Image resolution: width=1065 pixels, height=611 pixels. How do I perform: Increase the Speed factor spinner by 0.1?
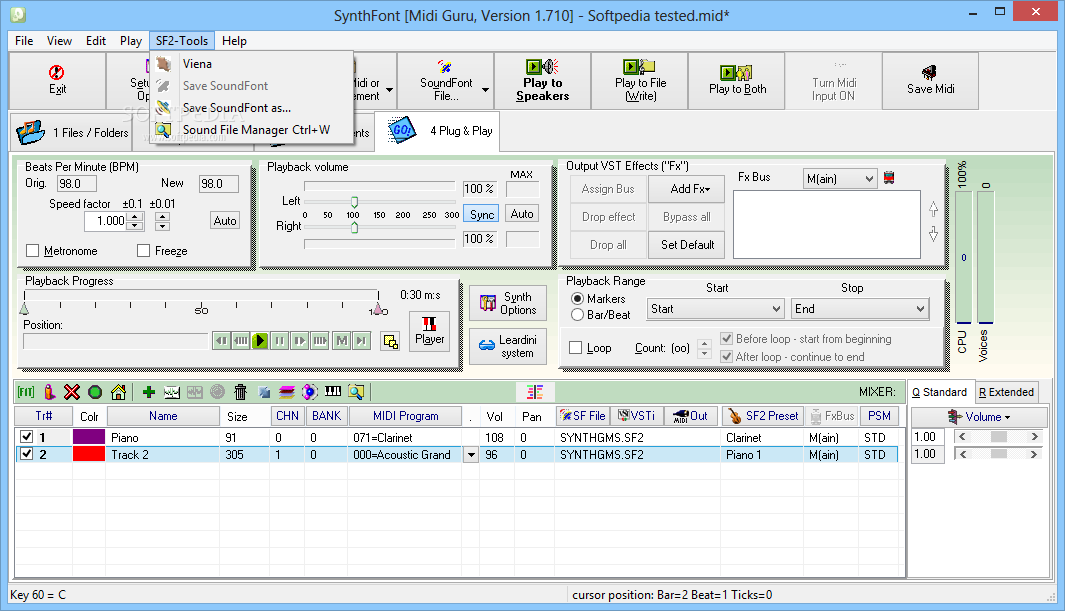click(x=134, y=217)
